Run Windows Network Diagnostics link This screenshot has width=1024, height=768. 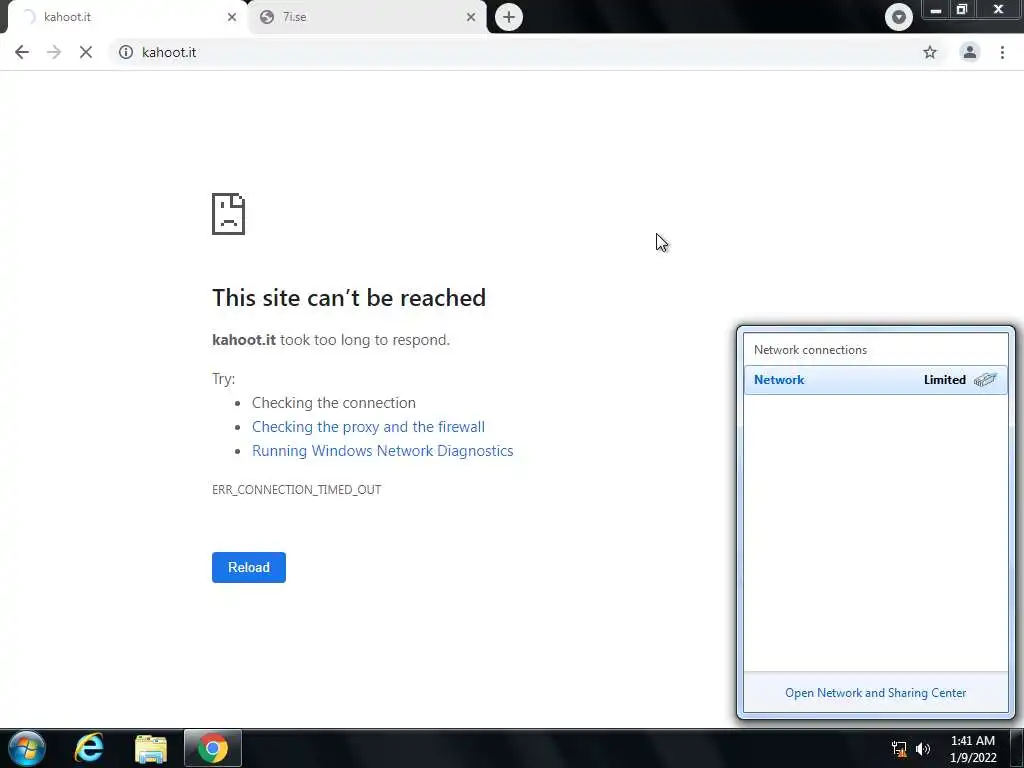(x=383, y=451)
